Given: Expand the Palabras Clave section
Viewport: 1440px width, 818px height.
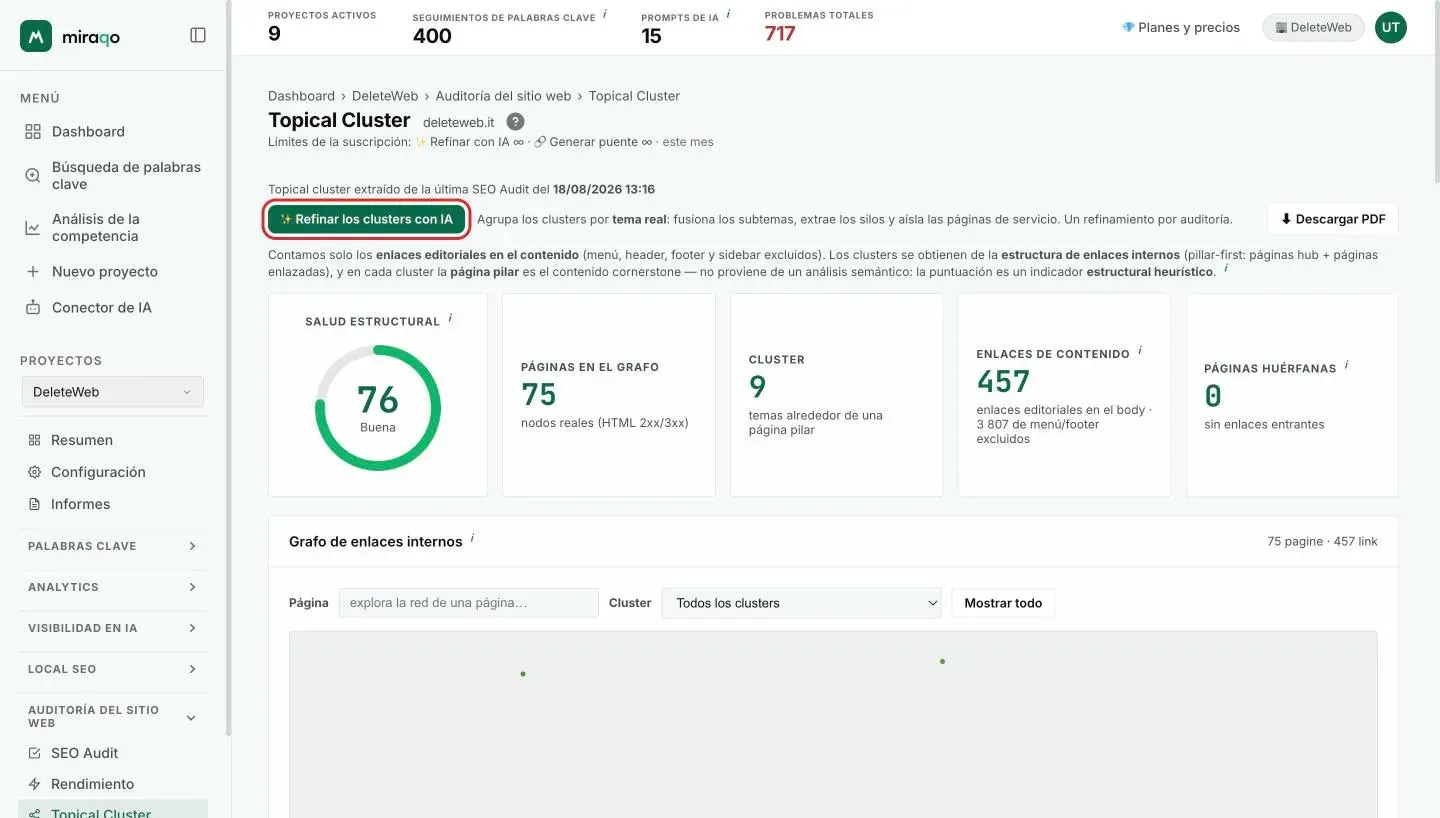Looking at the screenshot, I should pos(113,546).
